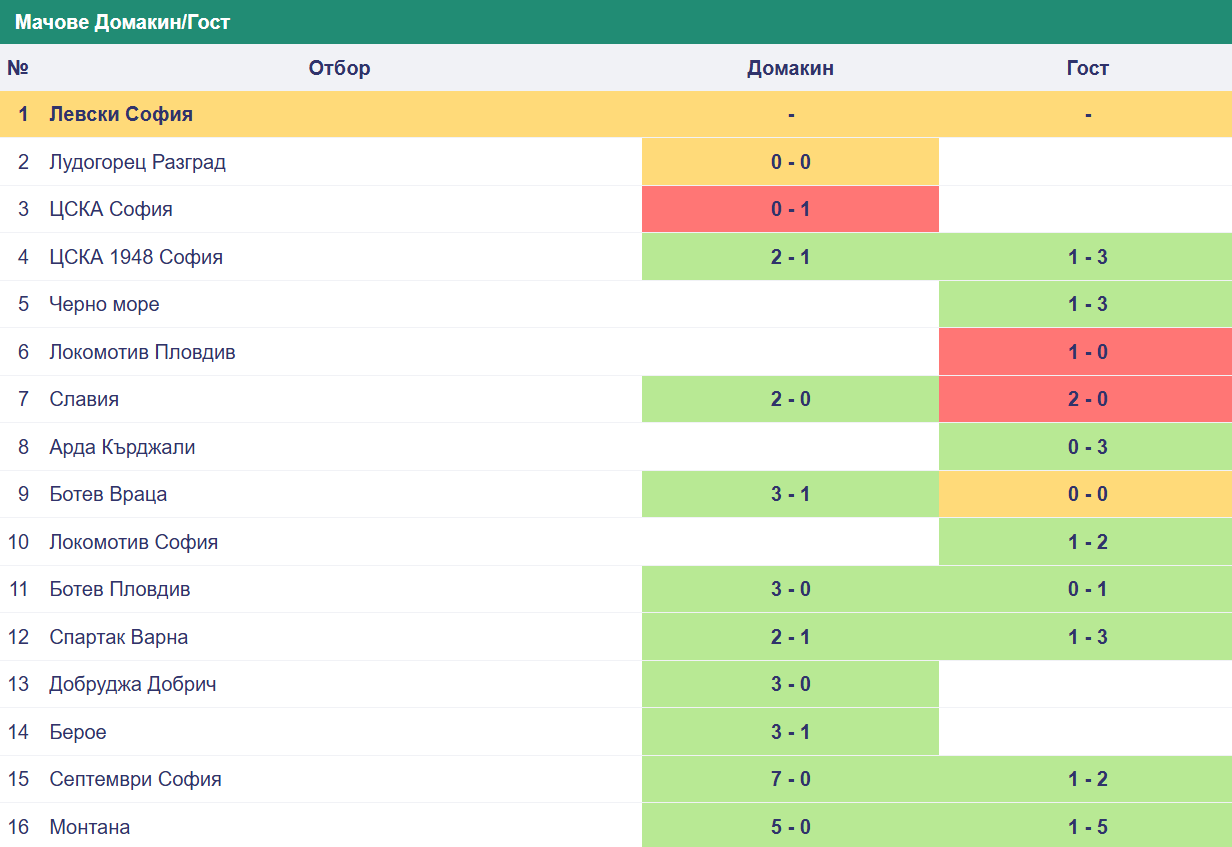Open the 0 - 3 Арда away score
The height and width of the screenshot is (847, 1232).
point(1087,447)
